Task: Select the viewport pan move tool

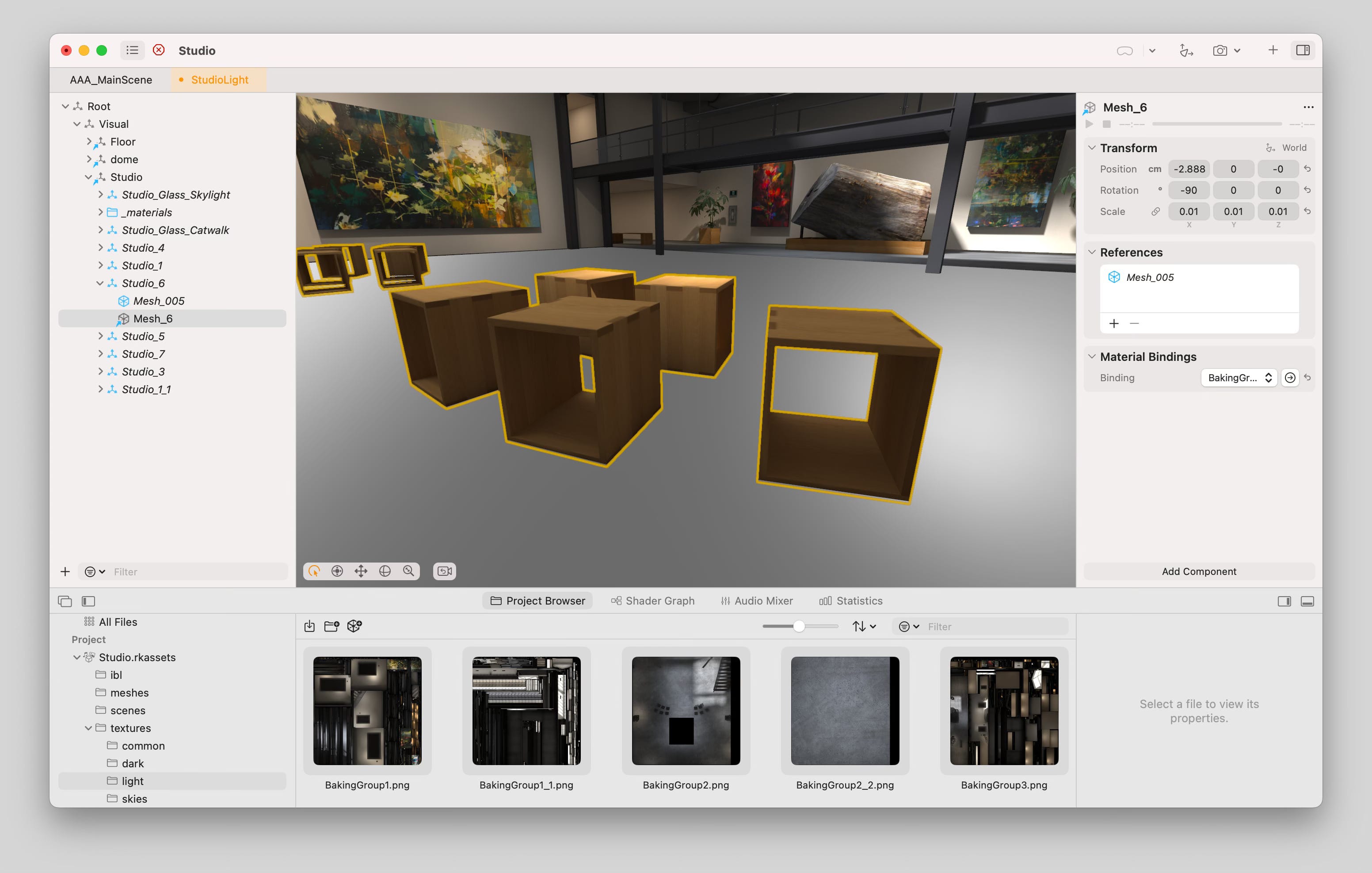Action: click(x=361, y=571)
